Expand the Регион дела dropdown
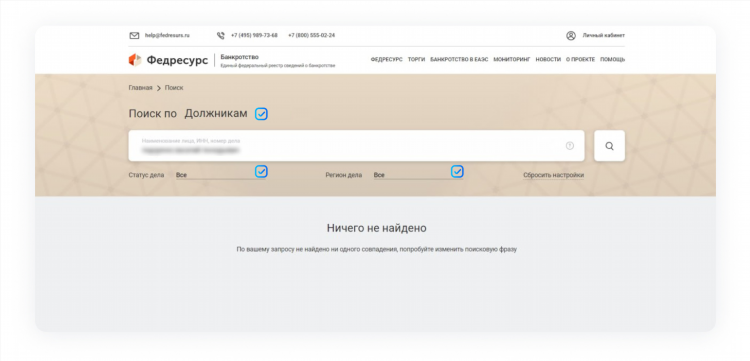Viewport: 750px width, 361px height. tap(419, 175)
